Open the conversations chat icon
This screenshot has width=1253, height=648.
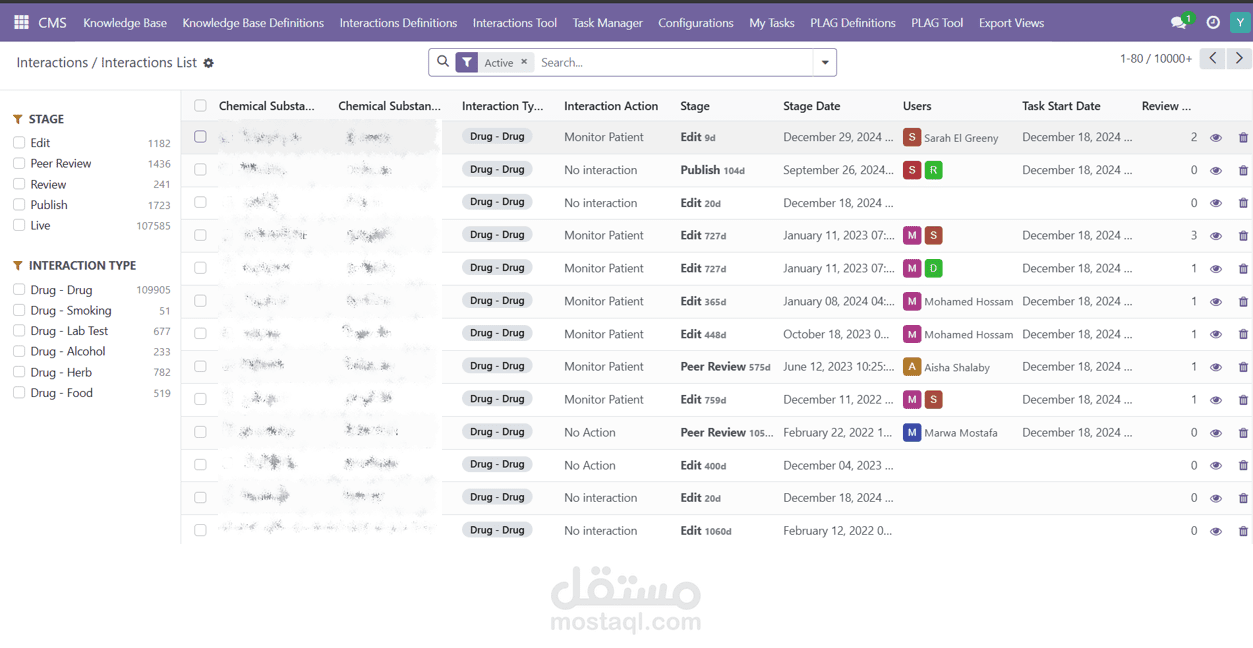[x=1180, y=22]
